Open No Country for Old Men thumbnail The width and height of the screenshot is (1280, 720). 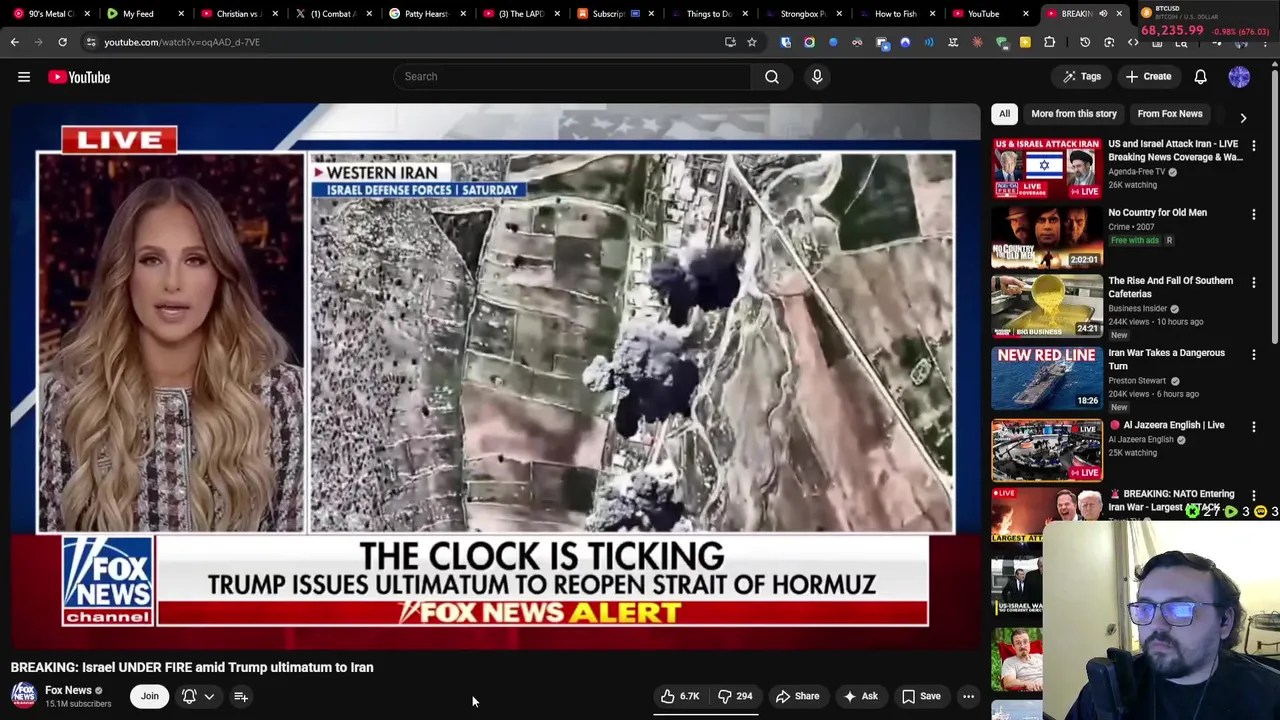(1047, 237)
